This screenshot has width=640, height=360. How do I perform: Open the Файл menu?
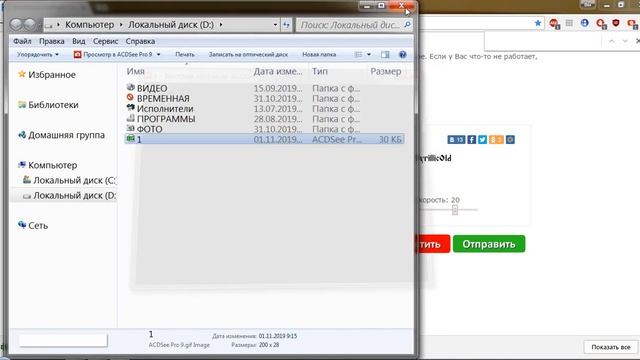coord(22,41)
